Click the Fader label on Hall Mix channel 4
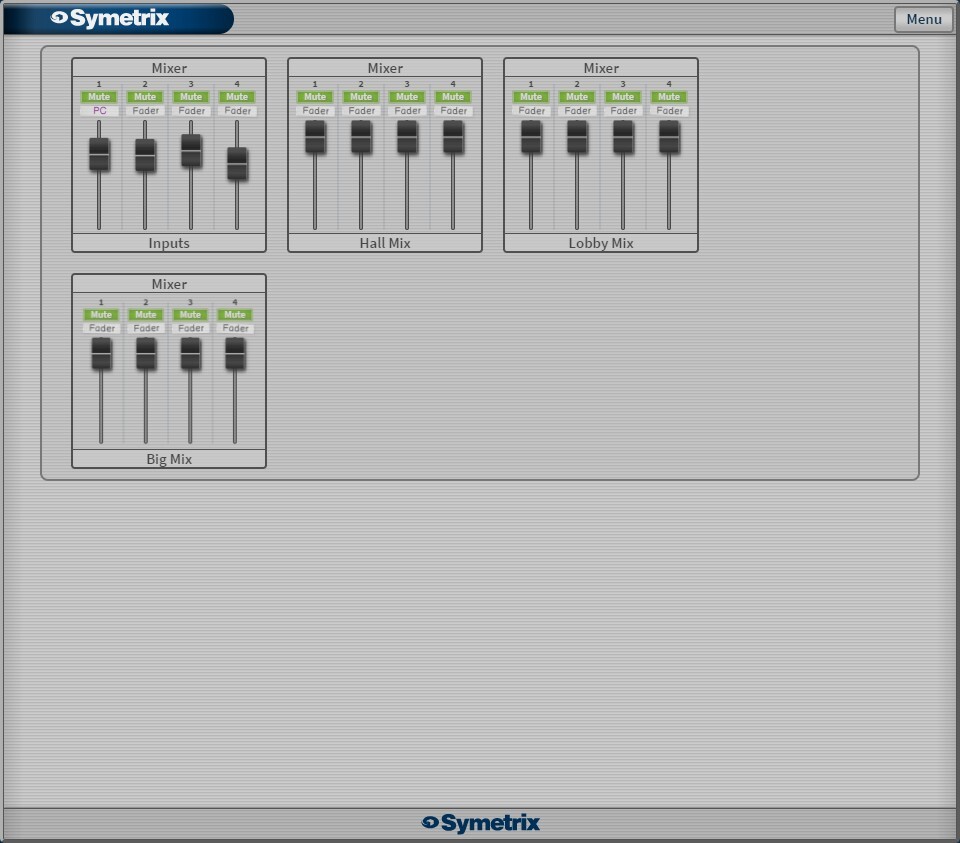 click(x=453, y=111)
